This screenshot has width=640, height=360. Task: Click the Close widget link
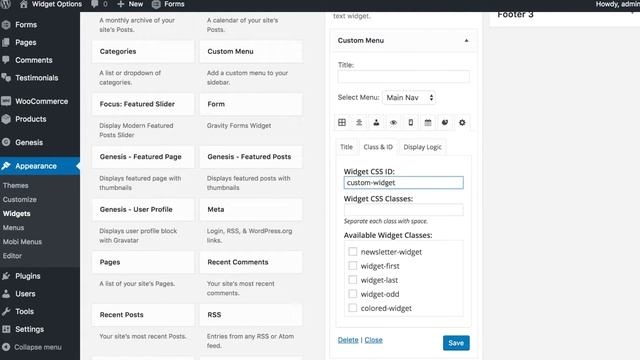[373, 340]
